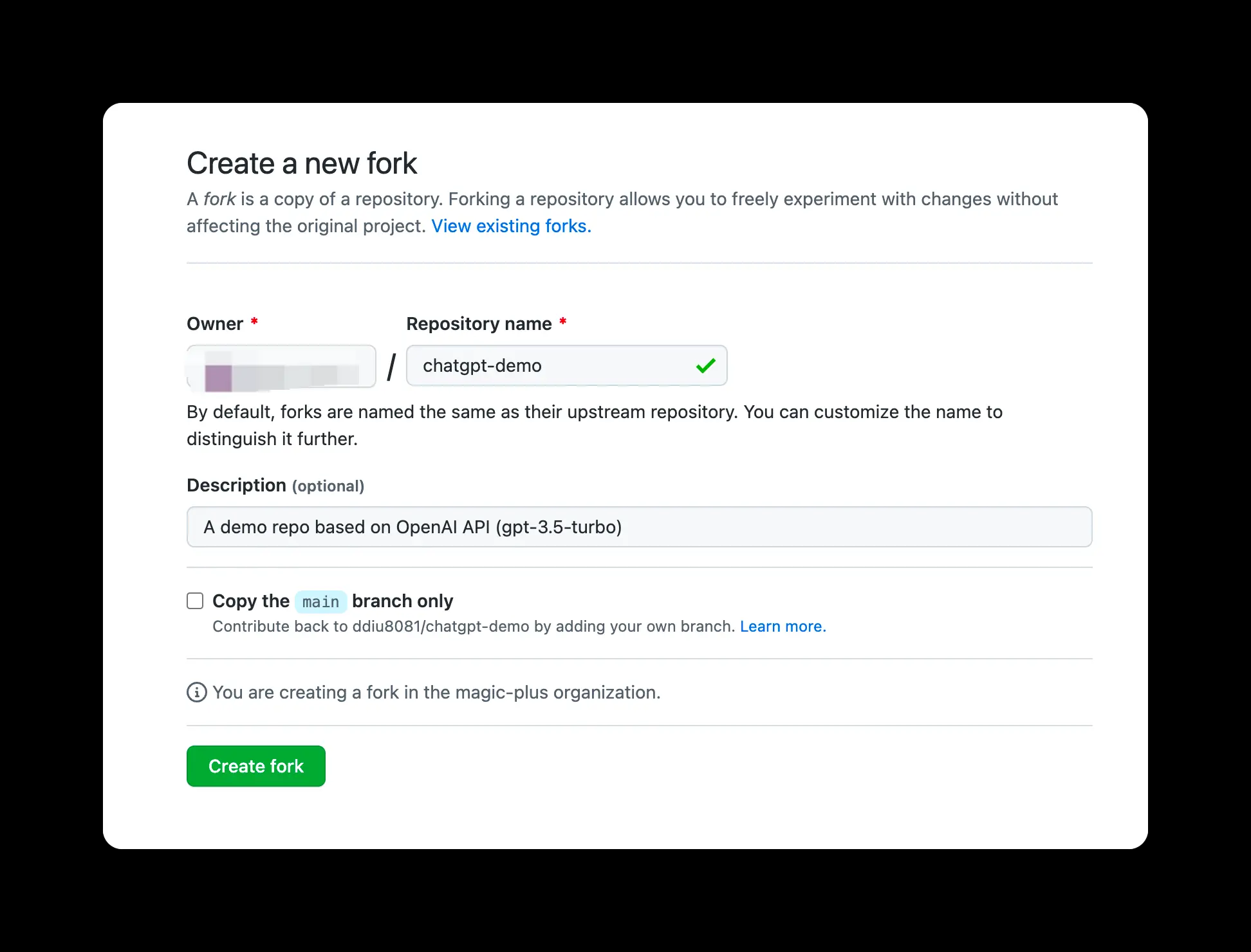Click the Create a new fork heading
This screenshot has width=1251, height=952.
[x=302, y=163]
